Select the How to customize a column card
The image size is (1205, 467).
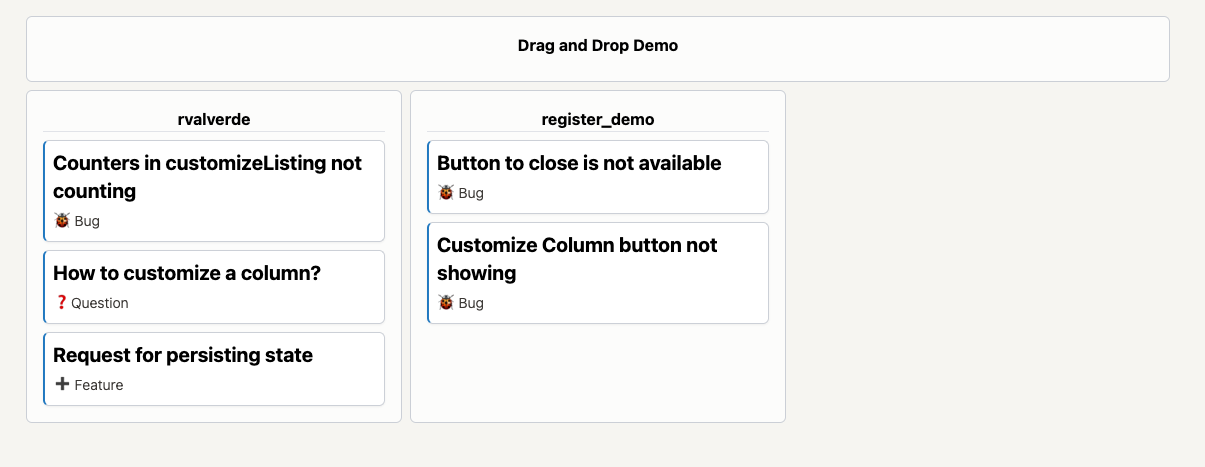214,287
